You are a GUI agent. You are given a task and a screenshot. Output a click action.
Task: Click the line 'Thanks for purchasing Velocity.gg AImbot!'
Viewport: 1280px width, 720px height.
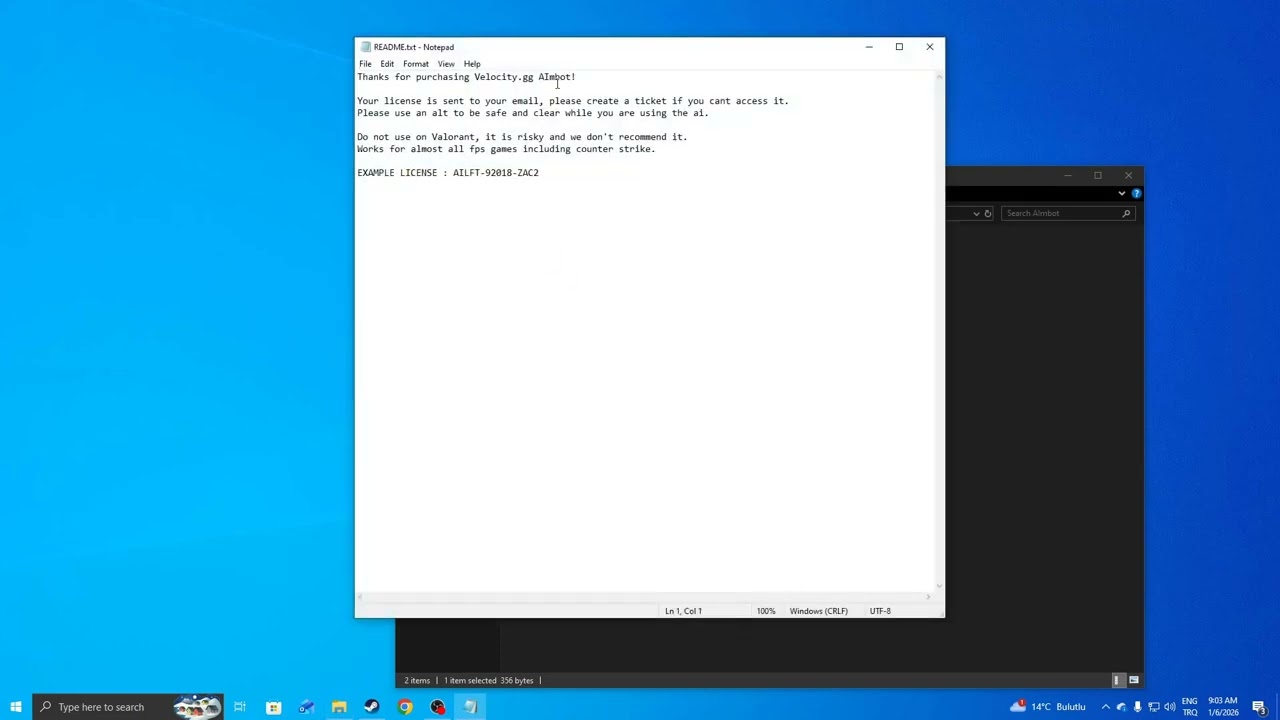466,77
